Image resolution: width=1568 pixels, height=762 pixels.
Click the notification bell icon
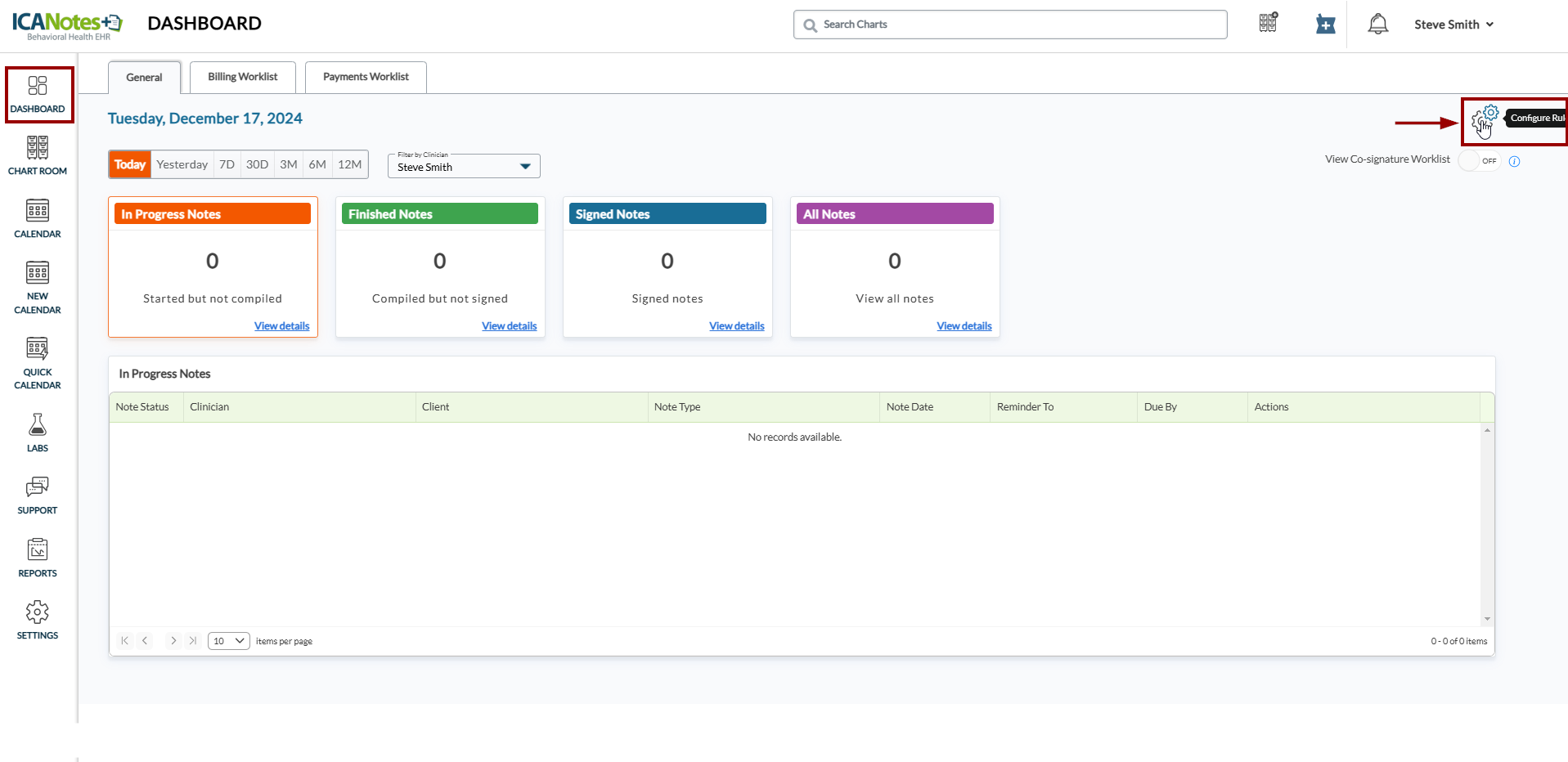[x=1377, y=25]
